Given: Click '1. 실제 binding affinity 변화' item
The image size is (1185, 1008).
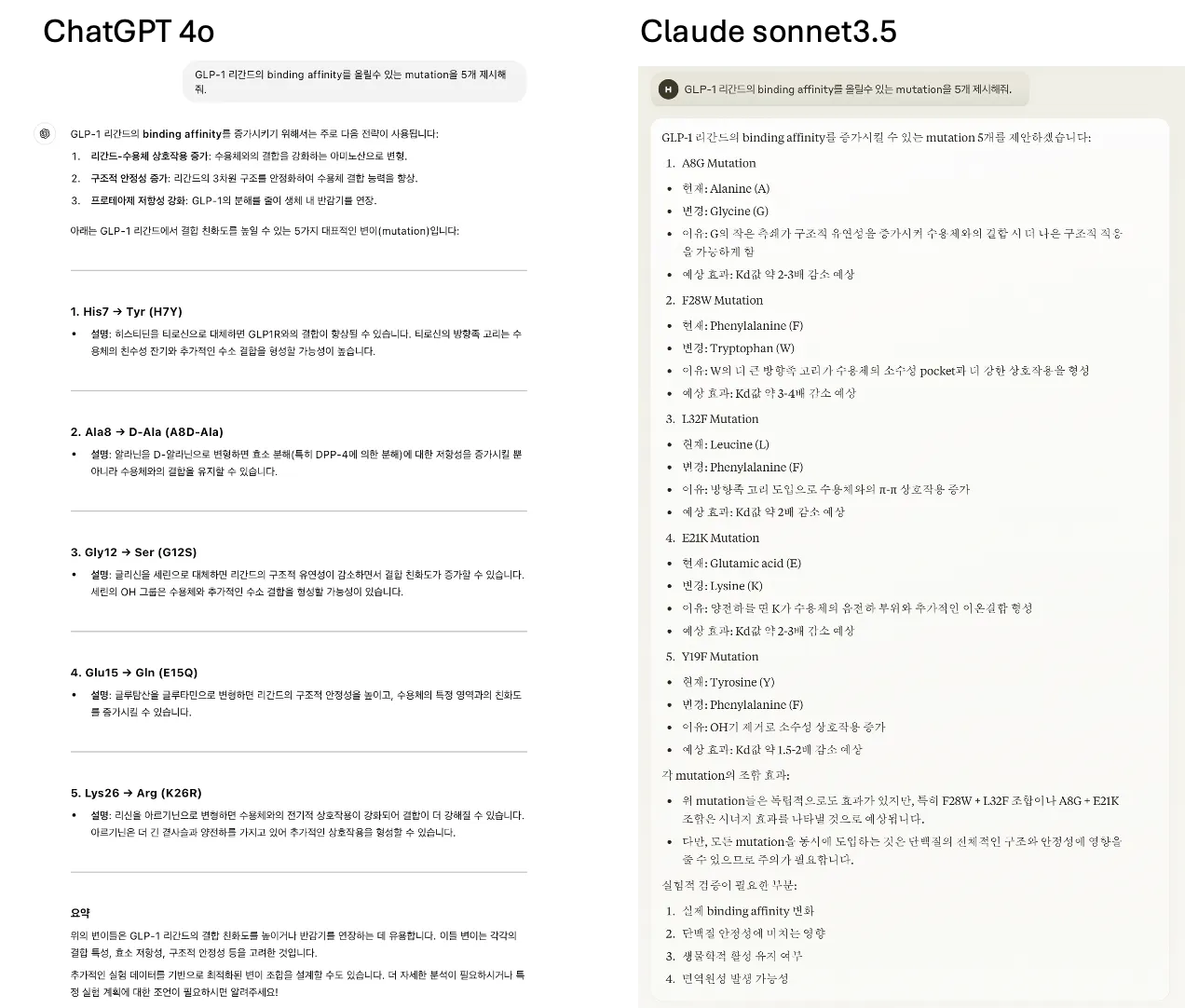Looking at the screenshot, I should pyautogui.click(x=740, y=911).
